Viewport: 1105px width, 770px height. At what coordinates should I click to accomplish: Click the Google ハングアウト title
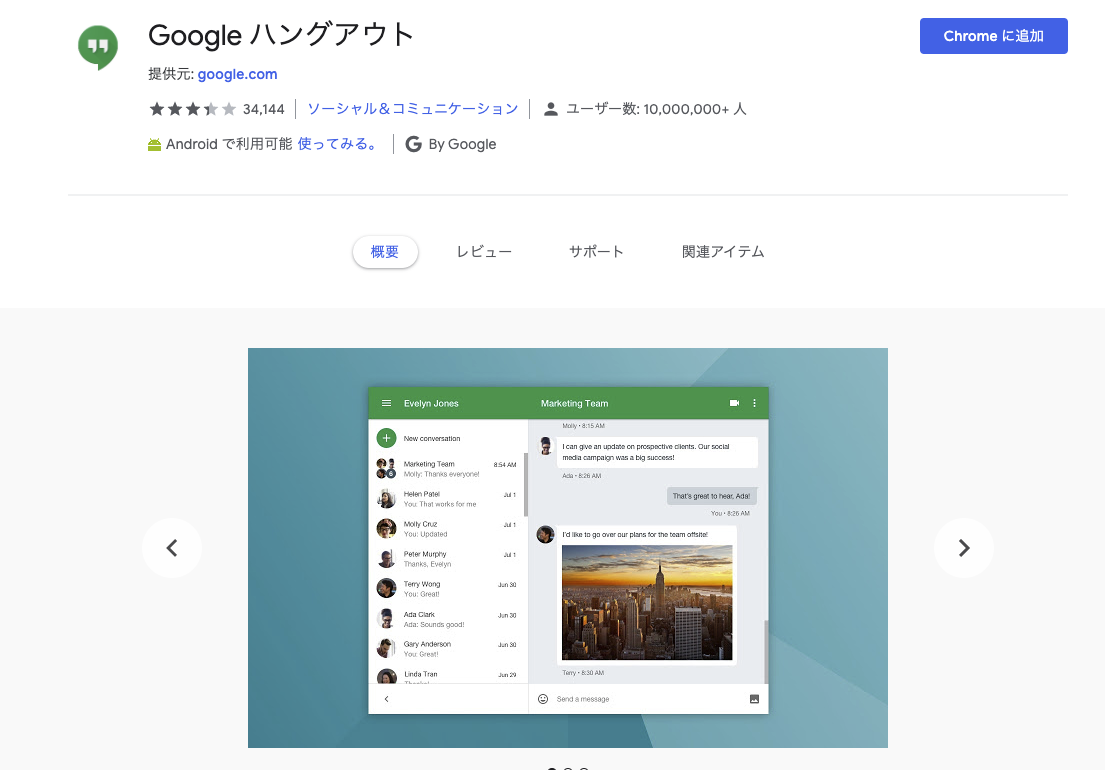click(x=281, y=35)
